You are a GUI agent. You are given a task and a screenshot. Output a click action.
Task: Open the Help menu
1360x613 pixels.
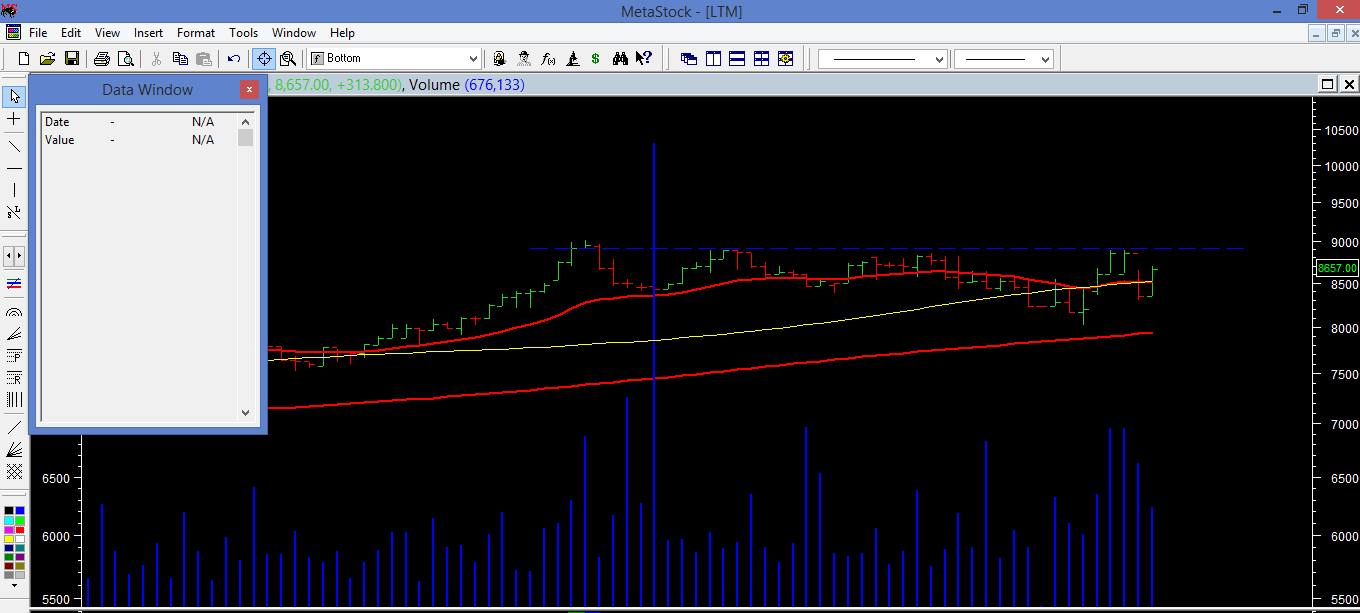[342, 33]
